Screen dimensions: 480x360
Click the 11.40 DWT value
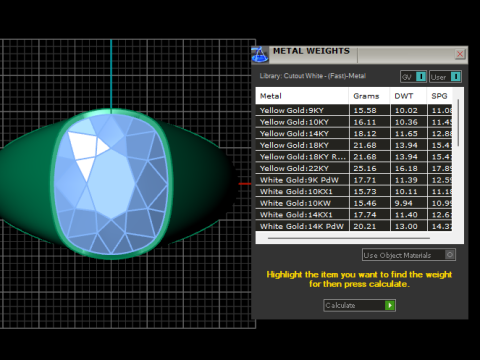point(406,215)
